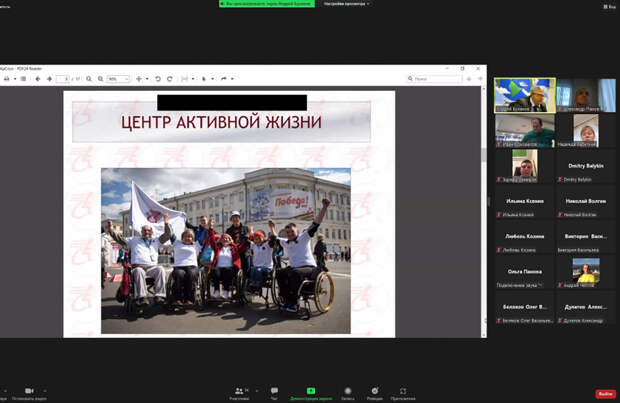The width and height of the screenshot is (620, 403).
Task: Select the Беляков Олег participant tile
Action: [525, 307]
